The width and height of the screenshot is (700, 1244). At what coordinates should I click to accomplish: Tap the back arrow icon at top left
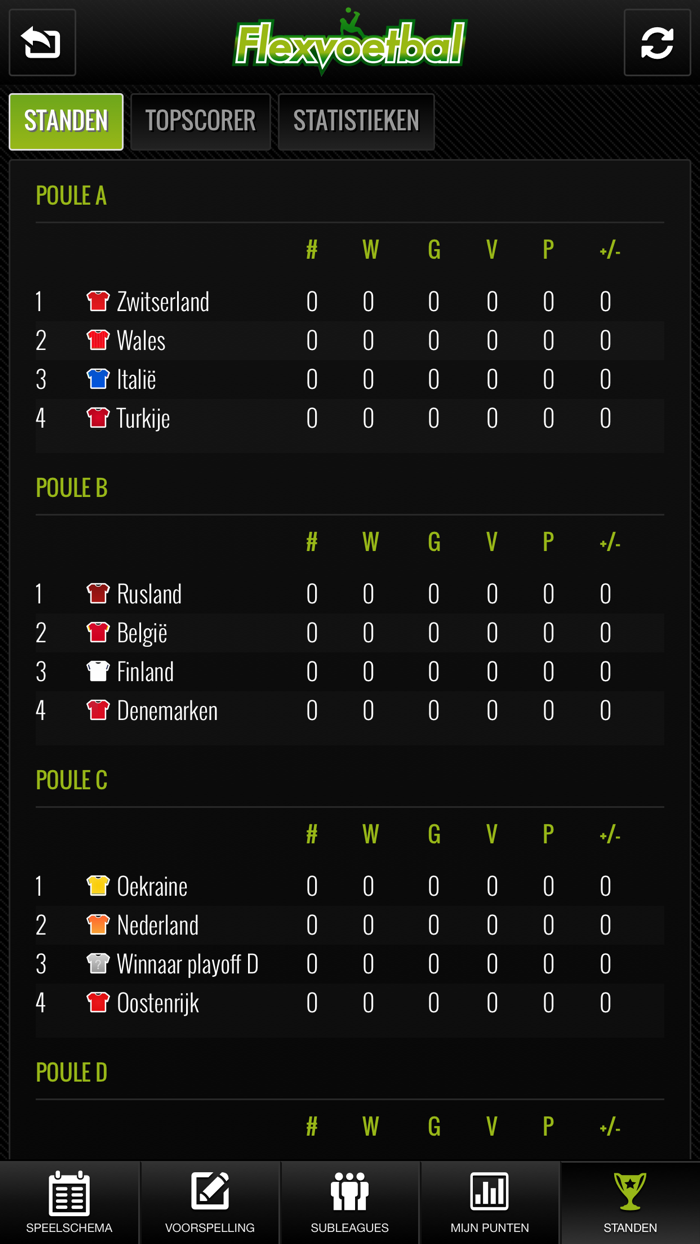(x=41, y=43)
